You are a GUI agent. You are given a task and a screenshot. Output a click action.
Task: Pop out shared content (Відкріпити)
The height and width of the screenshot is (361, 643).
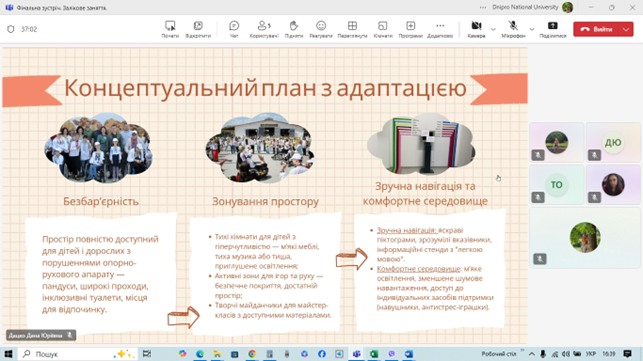point(198,29)
